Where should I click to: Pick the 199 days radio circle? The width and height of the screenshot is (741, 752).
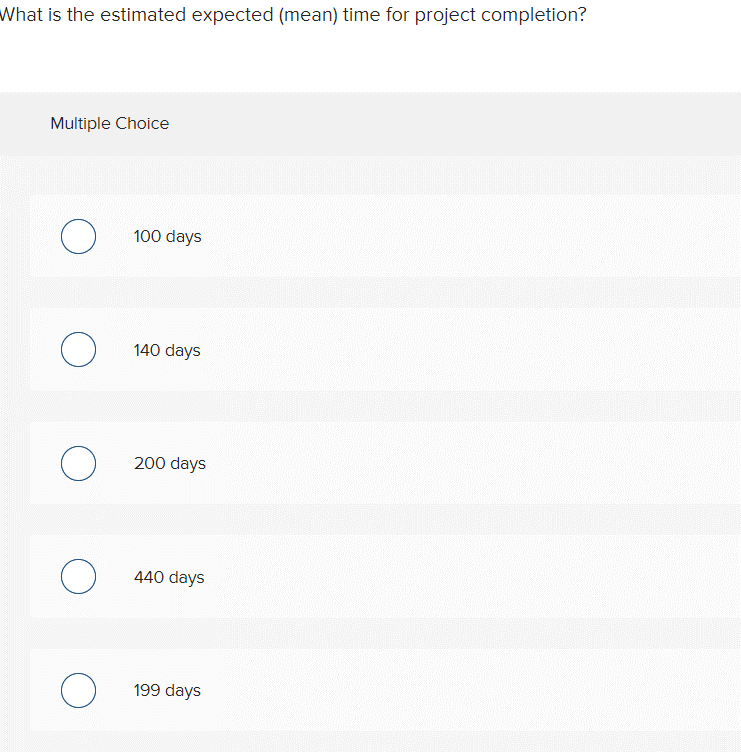(x=78, y=691)
